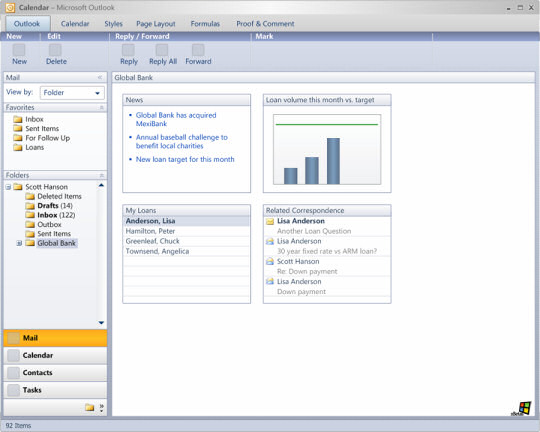
Task: Open Sent Items folder icon in Favorites
Action: (18, 128)
